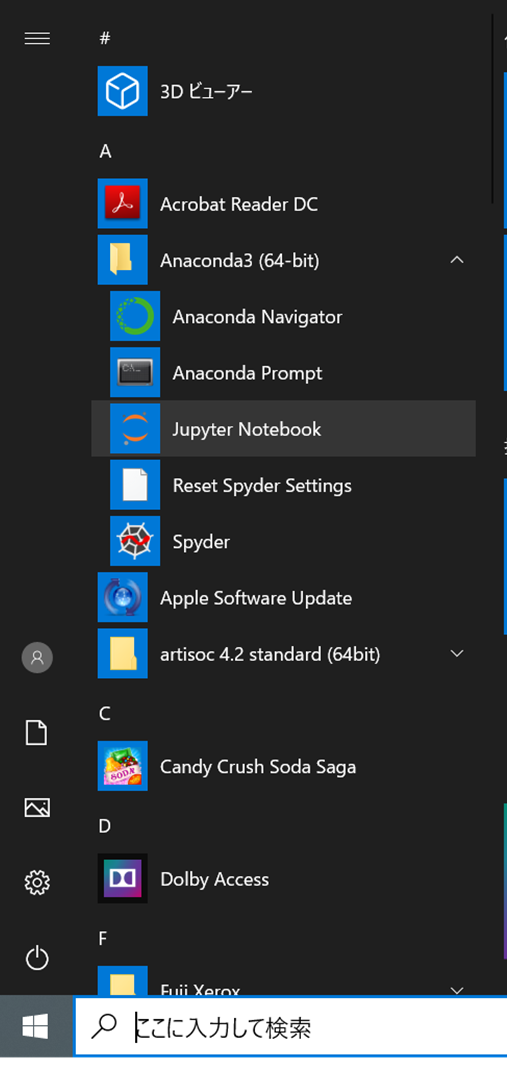Open the user account avatar

tap(37, 657)
